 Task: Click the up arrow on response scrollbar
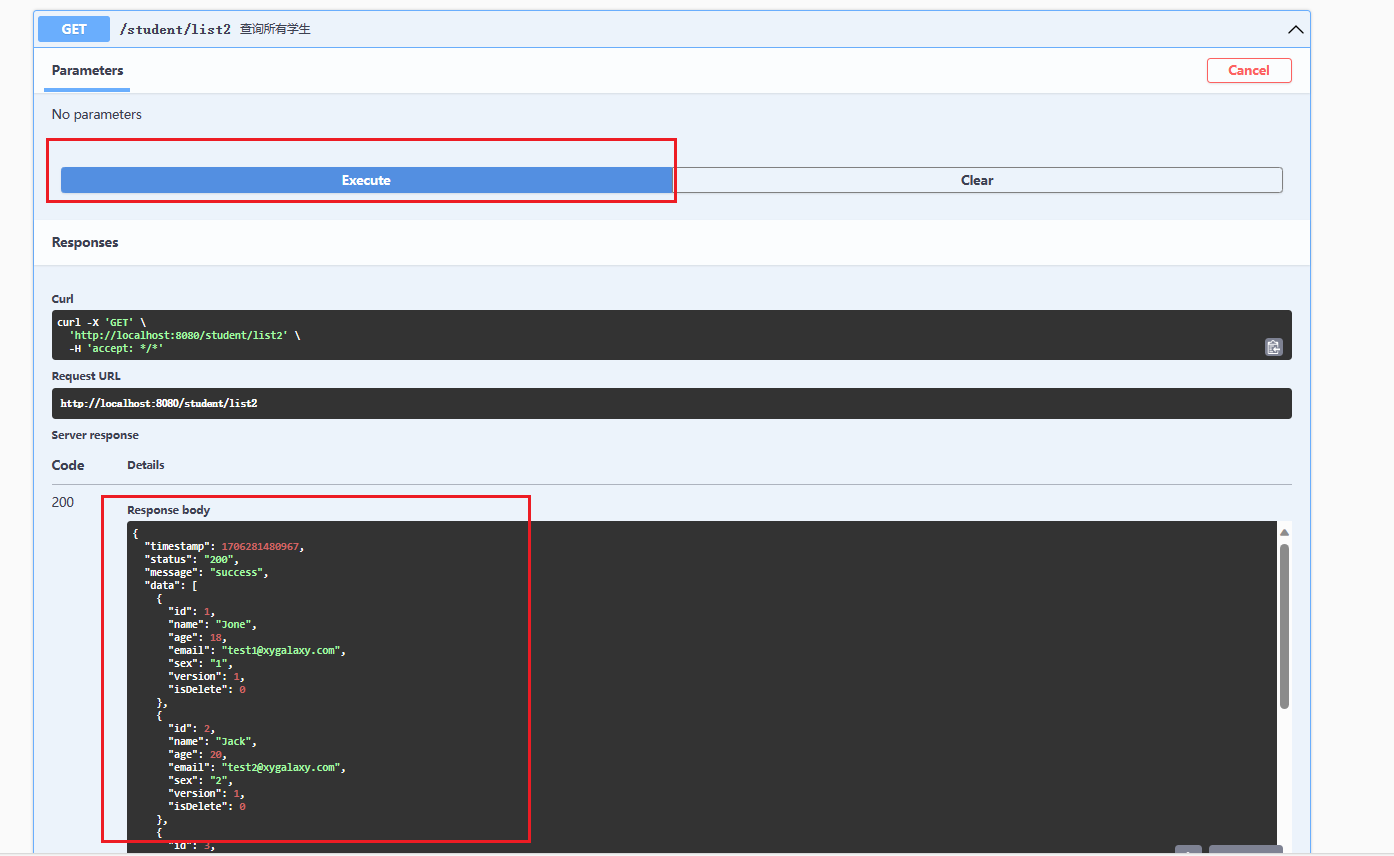[1284, 533]
